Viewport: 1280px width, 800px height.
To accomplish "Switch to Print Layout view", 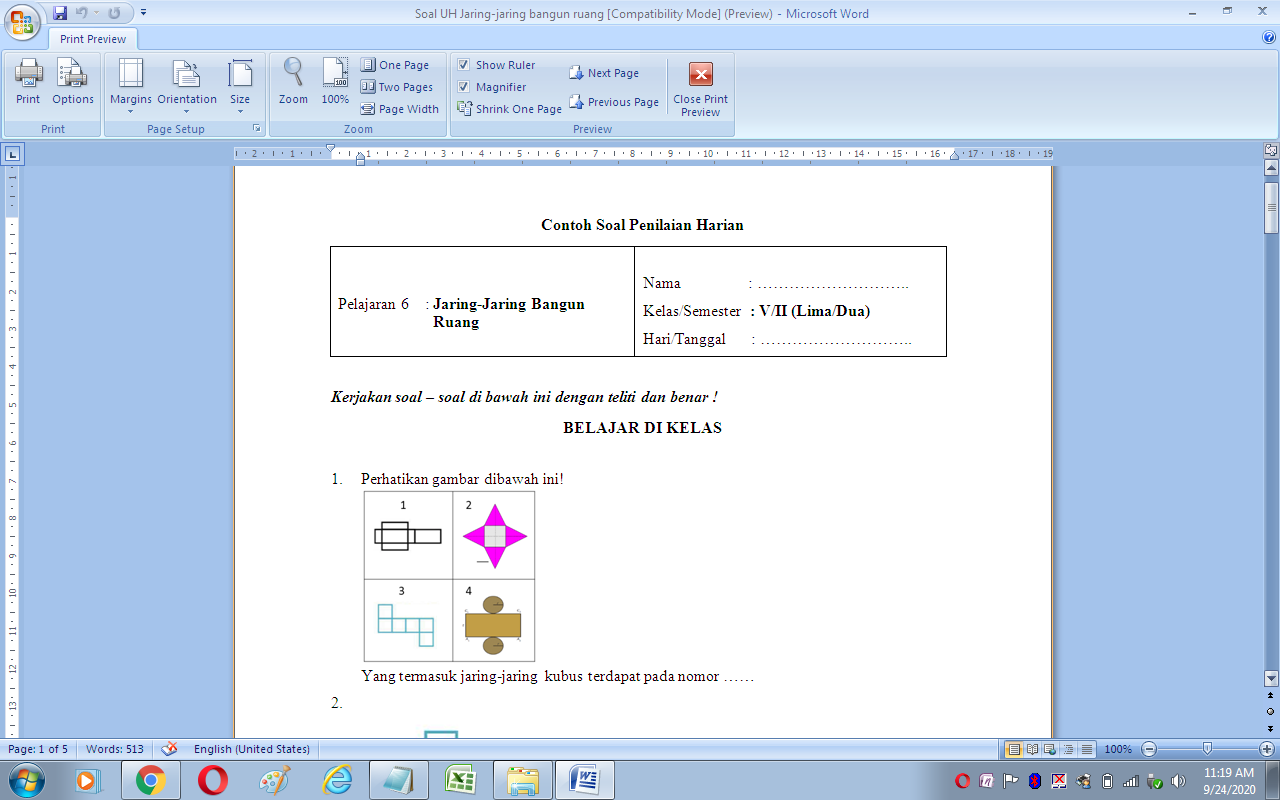I will click(1014, 749).
